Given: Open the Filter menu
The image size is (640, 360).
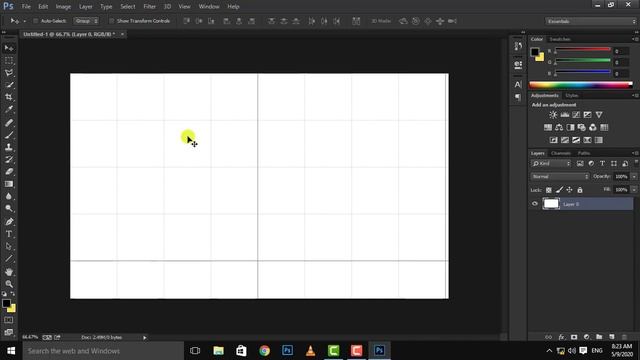Looking at the screenshot, I should (x=149, y=7).
